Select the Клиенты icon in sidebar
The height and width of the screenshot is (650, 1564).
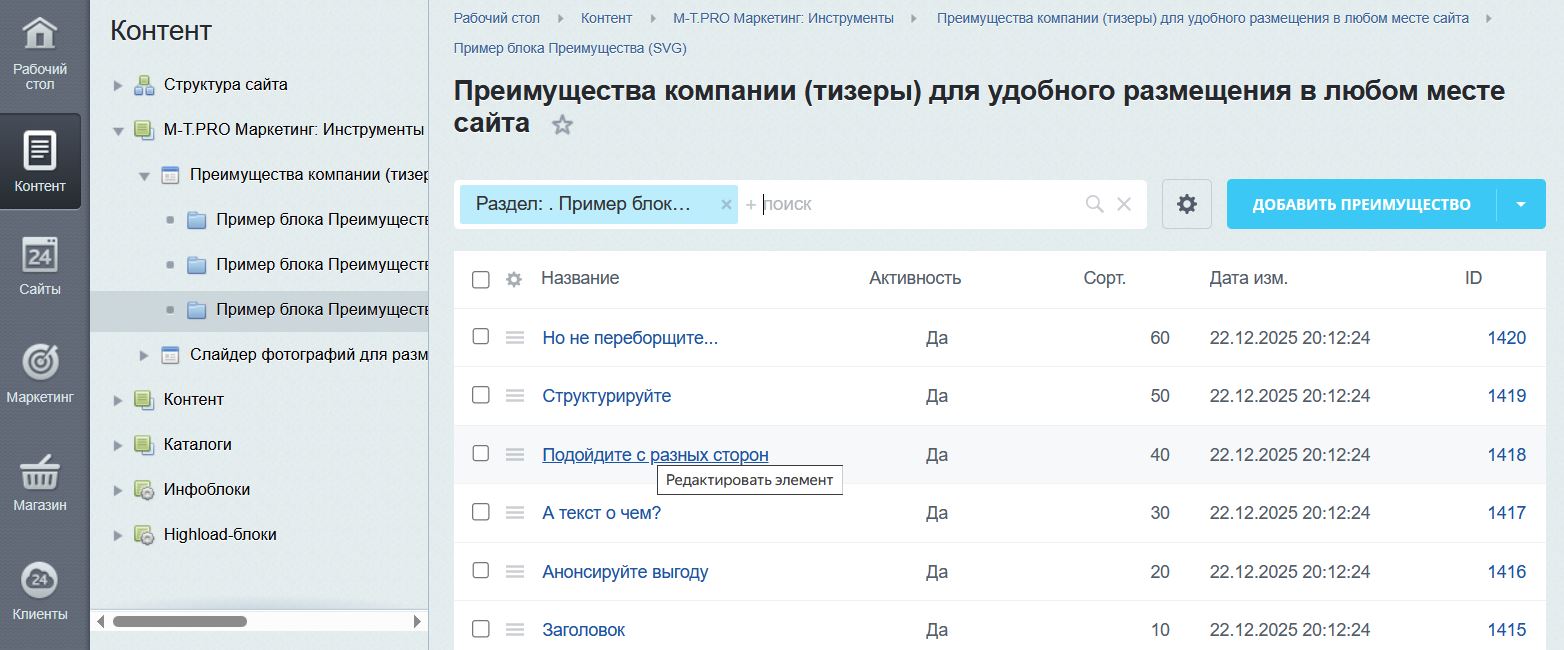[40, 588]
